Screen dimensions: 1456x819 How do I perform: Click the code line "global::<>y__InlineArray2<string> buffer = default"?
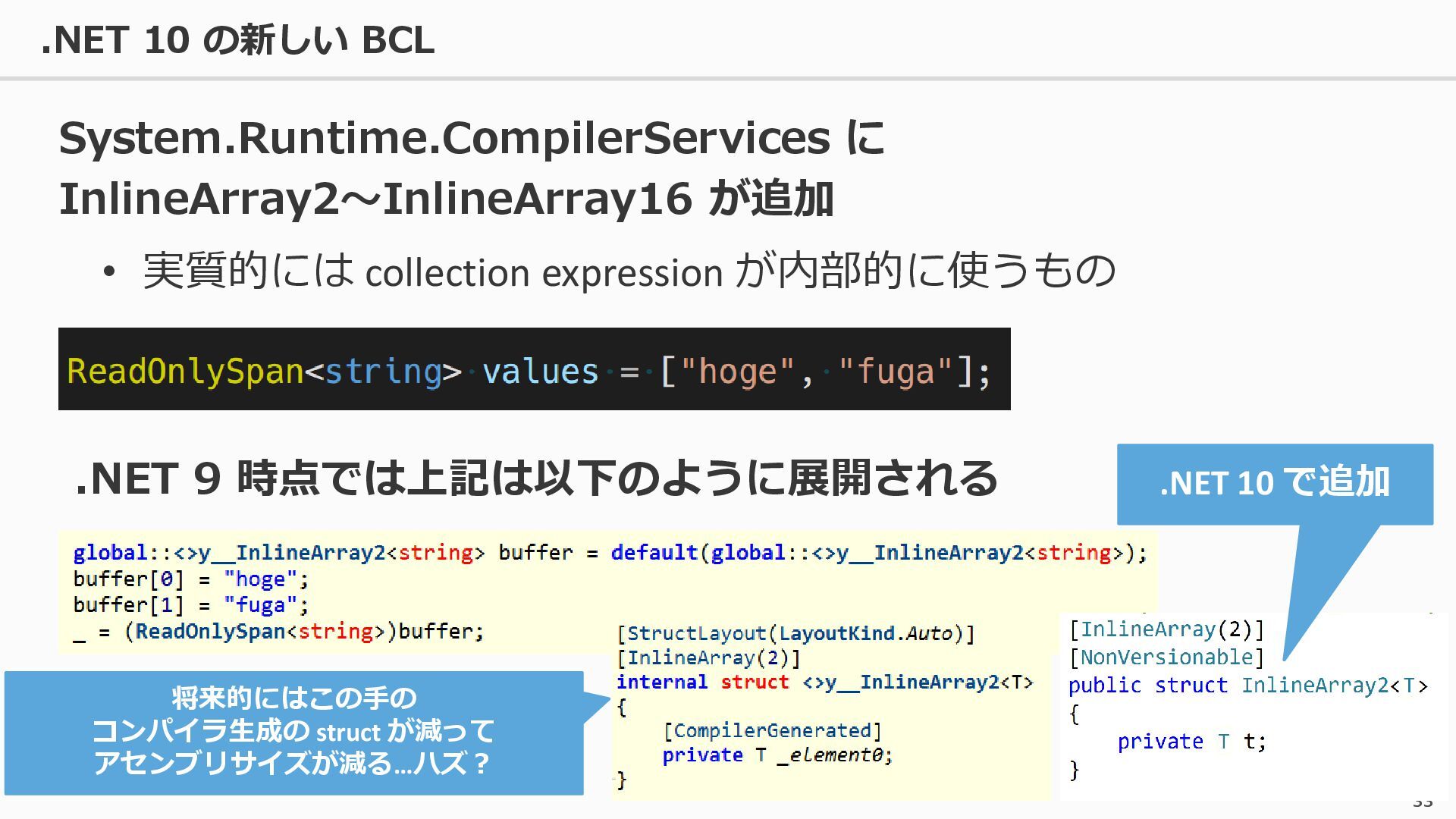click(610, 553)
